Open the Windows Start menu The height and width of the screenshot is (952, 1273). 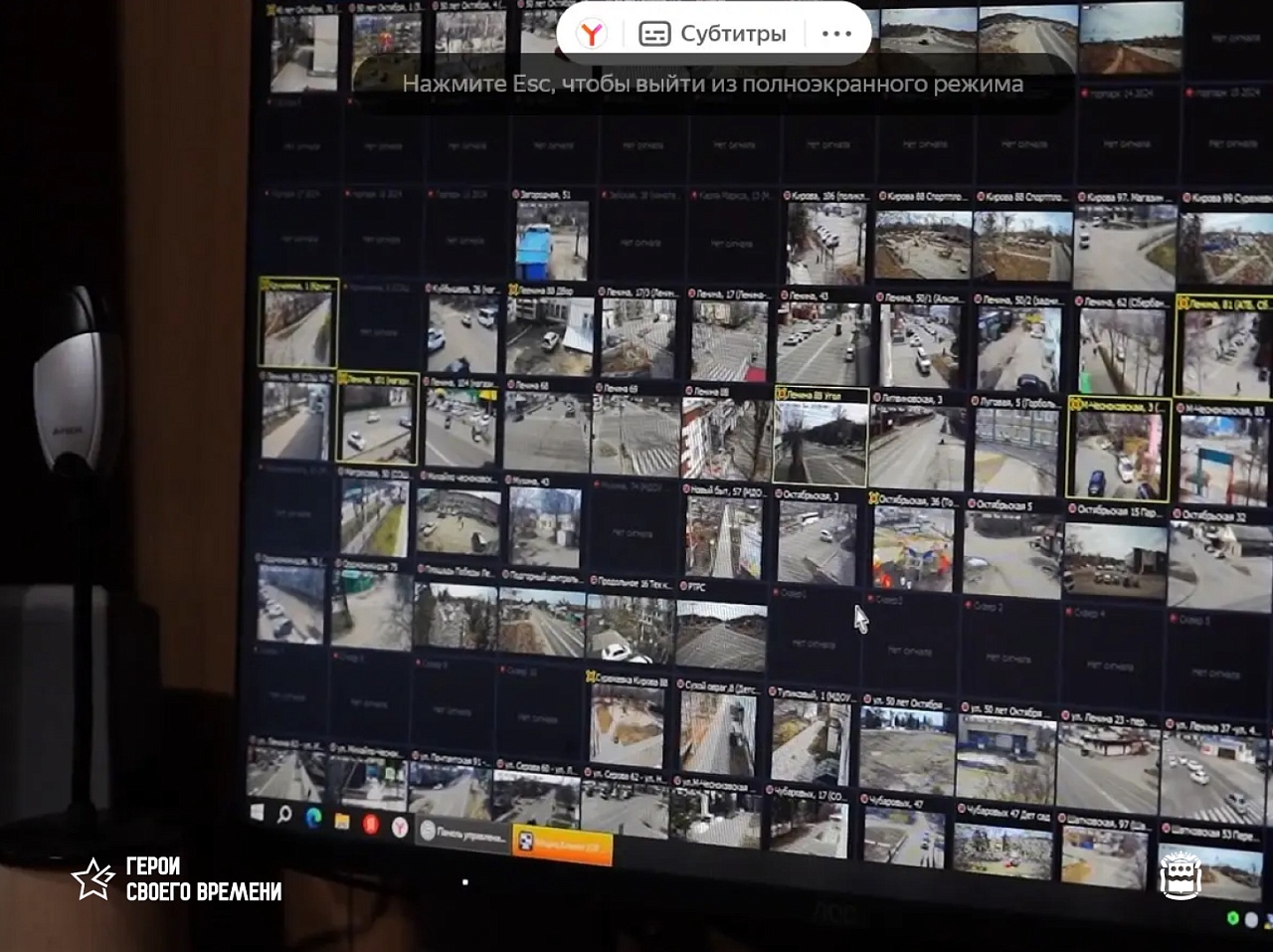(257, 813)
